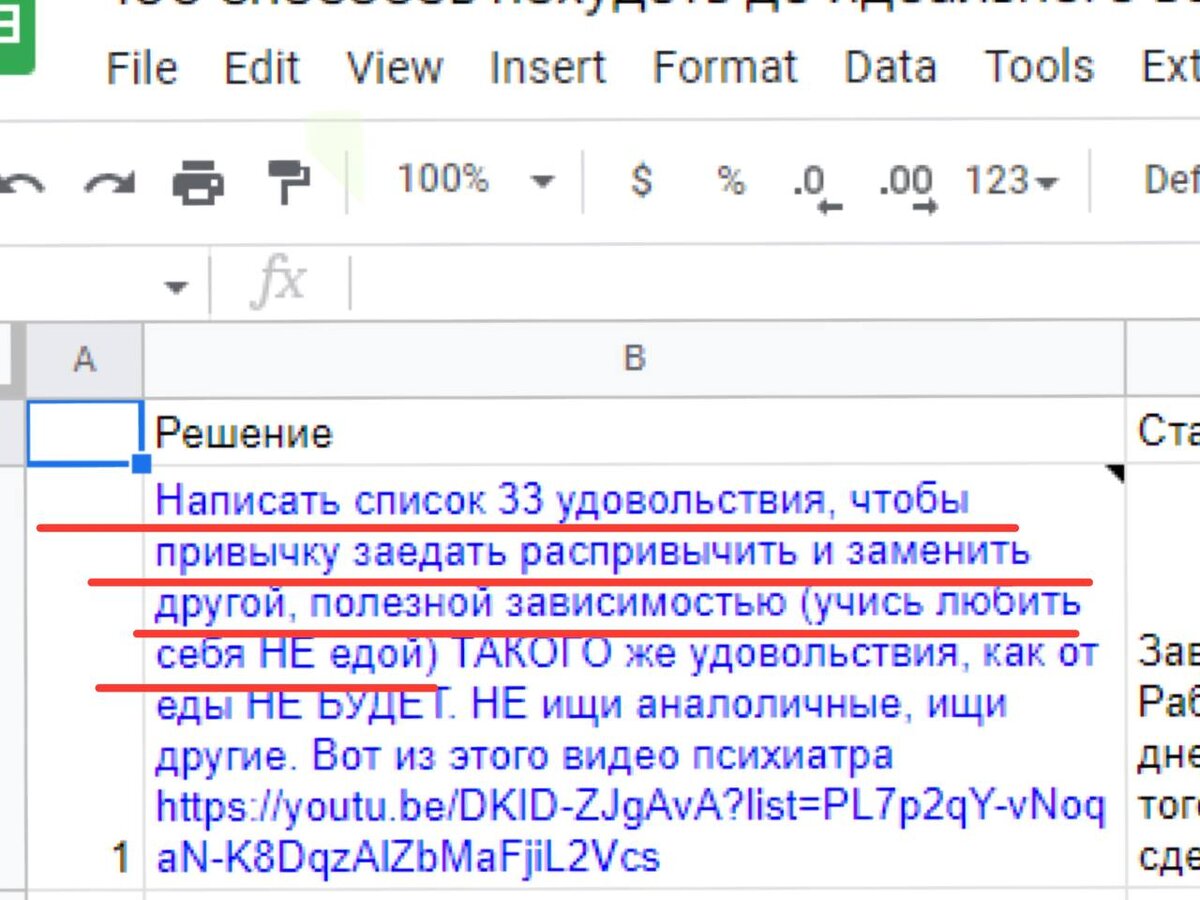1200x900 pixels.
Task: Open the Print icon
Action: coord(198,182)
